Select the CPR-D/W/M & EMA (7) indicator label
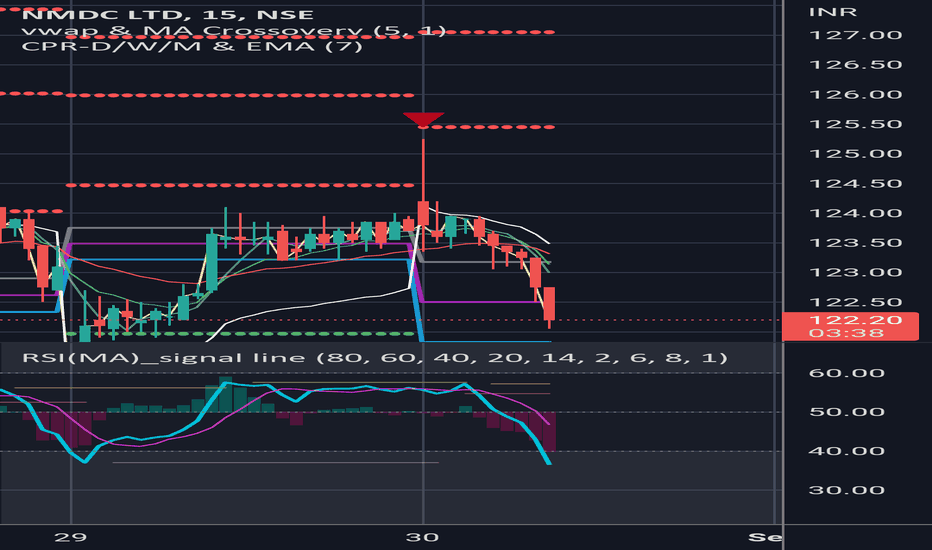Viewport: 932px width, 550px height. [192, 46]
